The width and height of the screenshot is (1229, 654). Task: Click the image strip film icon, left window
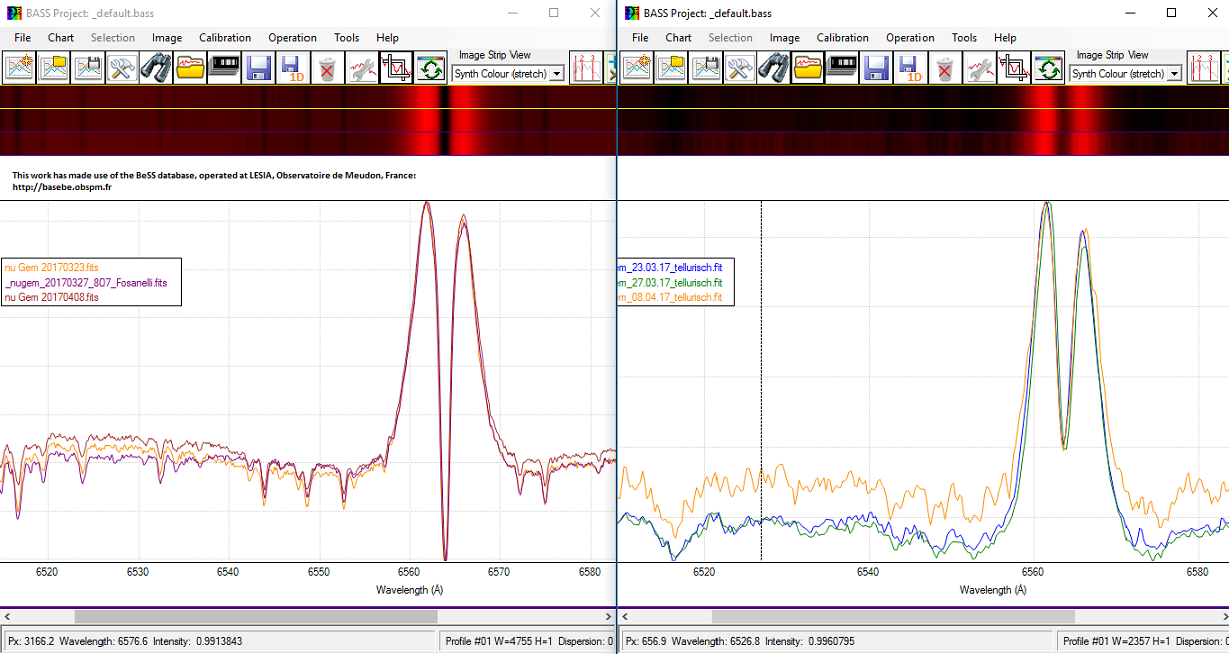(x=224, y=68)
